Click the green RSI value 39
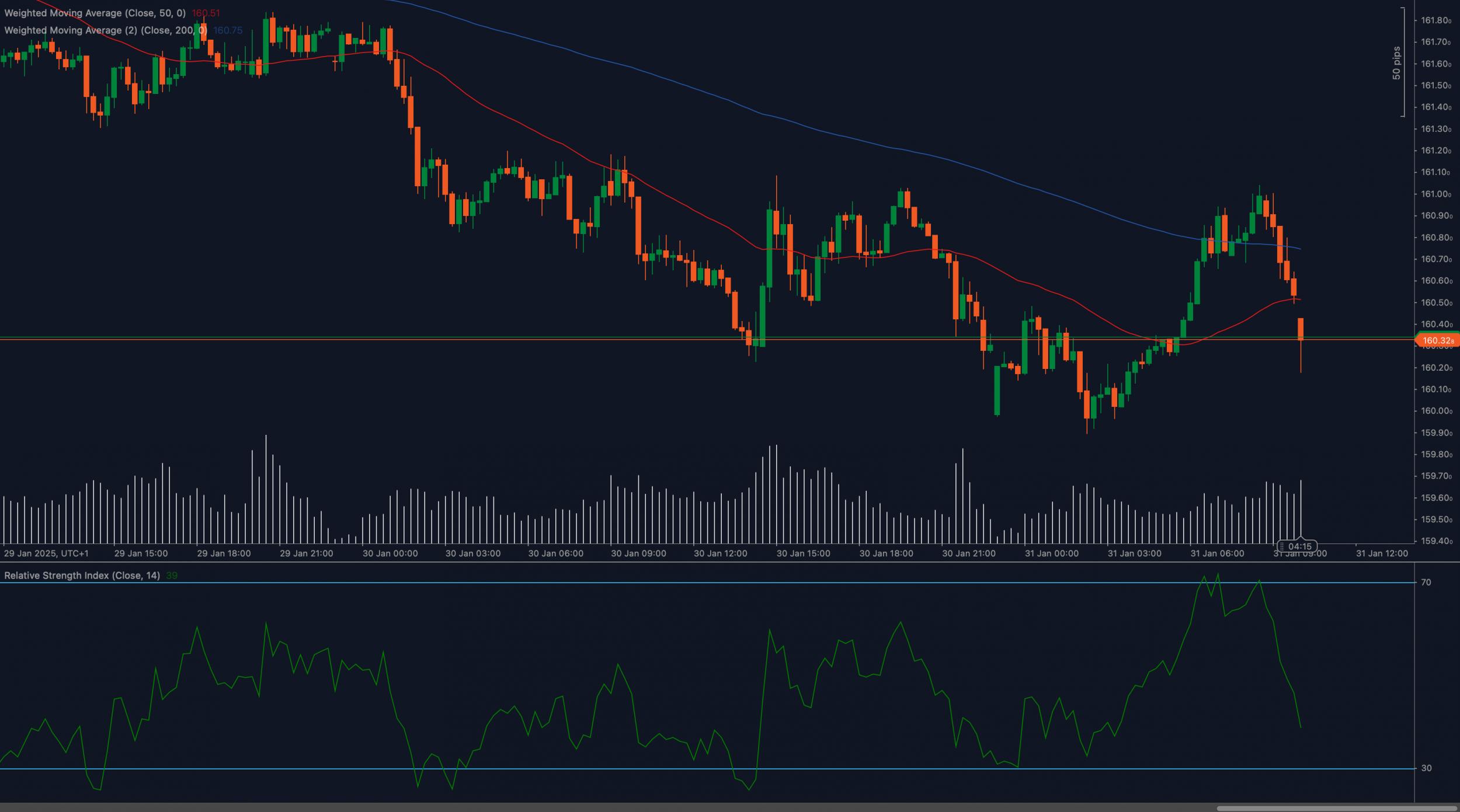This screenshot has width=1460, height=812. click(171, 576)
